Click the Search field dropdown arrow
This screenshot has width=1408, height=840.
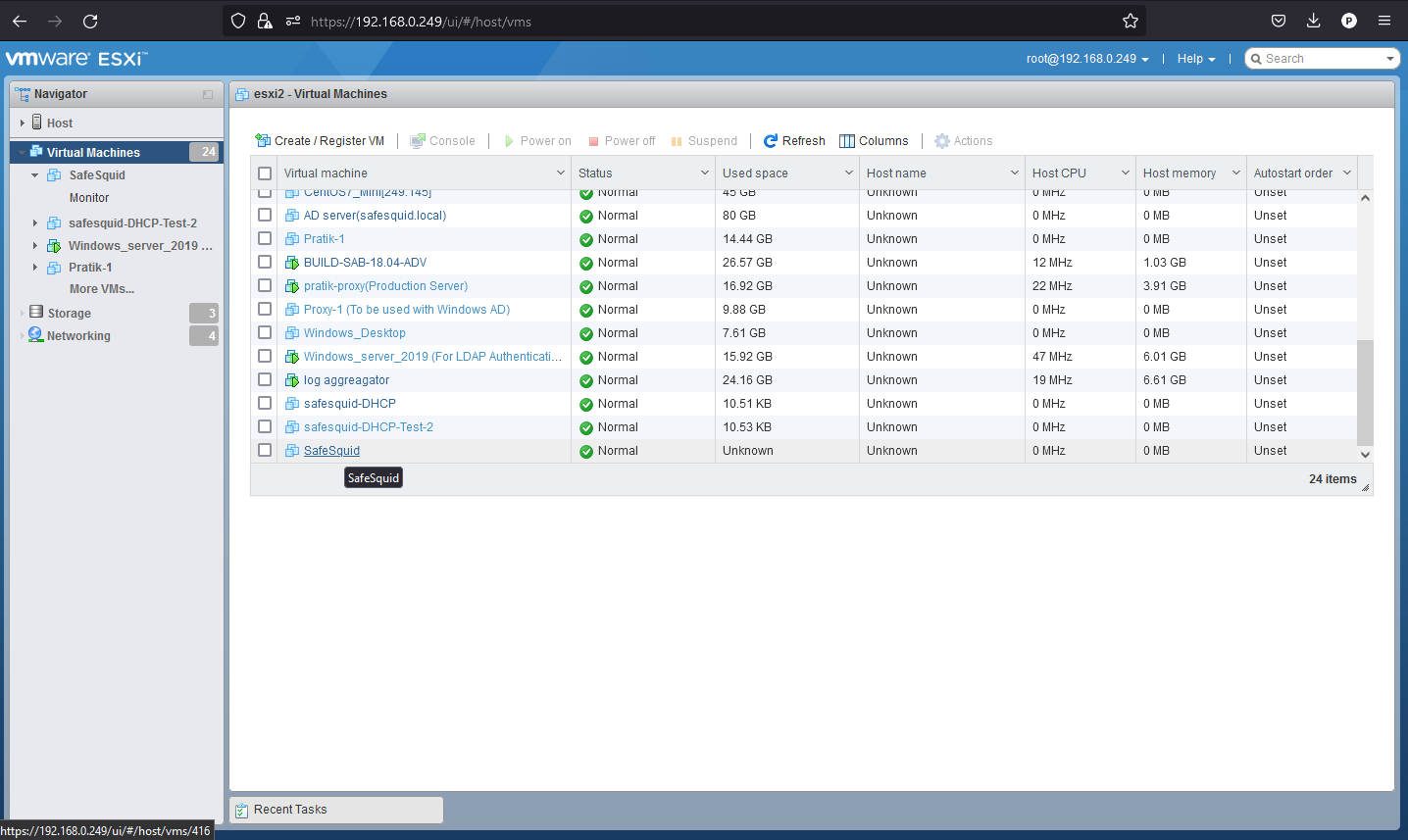pyautogui.click(x=1390, y=59)
